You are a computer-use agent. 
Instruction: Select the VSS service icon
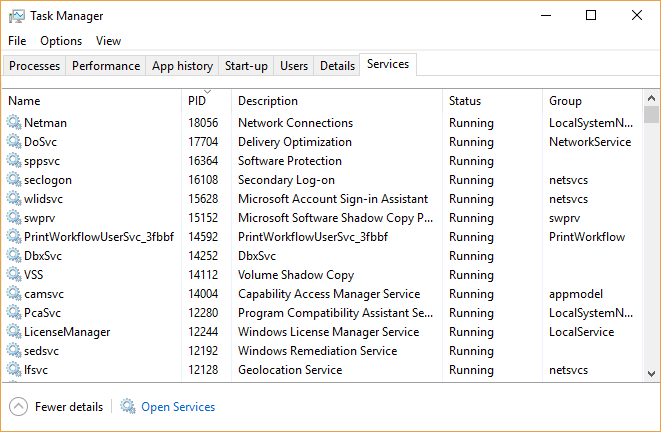click(x=14, y=275)
